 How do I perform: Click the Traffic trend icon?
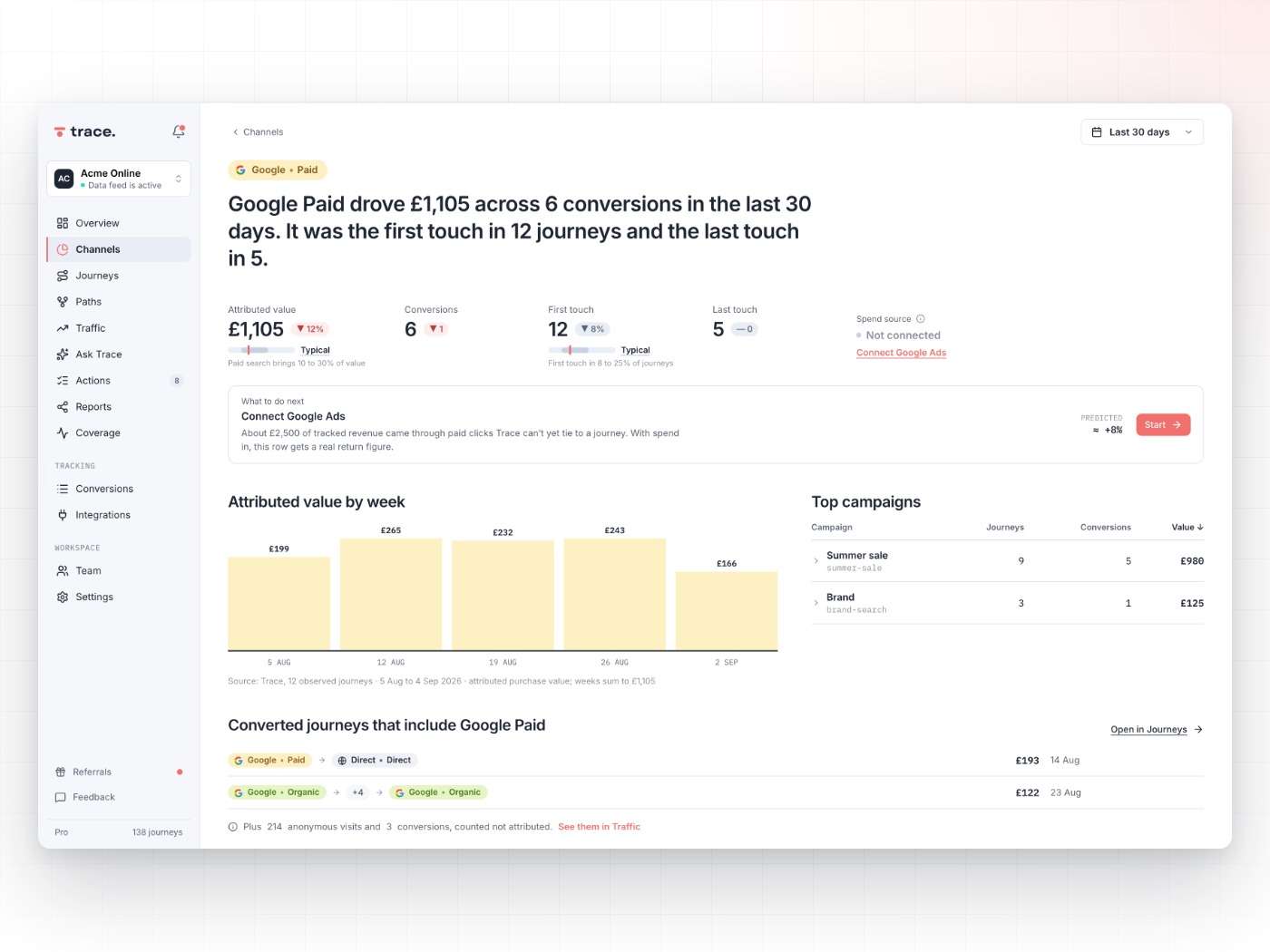[63, 328]
